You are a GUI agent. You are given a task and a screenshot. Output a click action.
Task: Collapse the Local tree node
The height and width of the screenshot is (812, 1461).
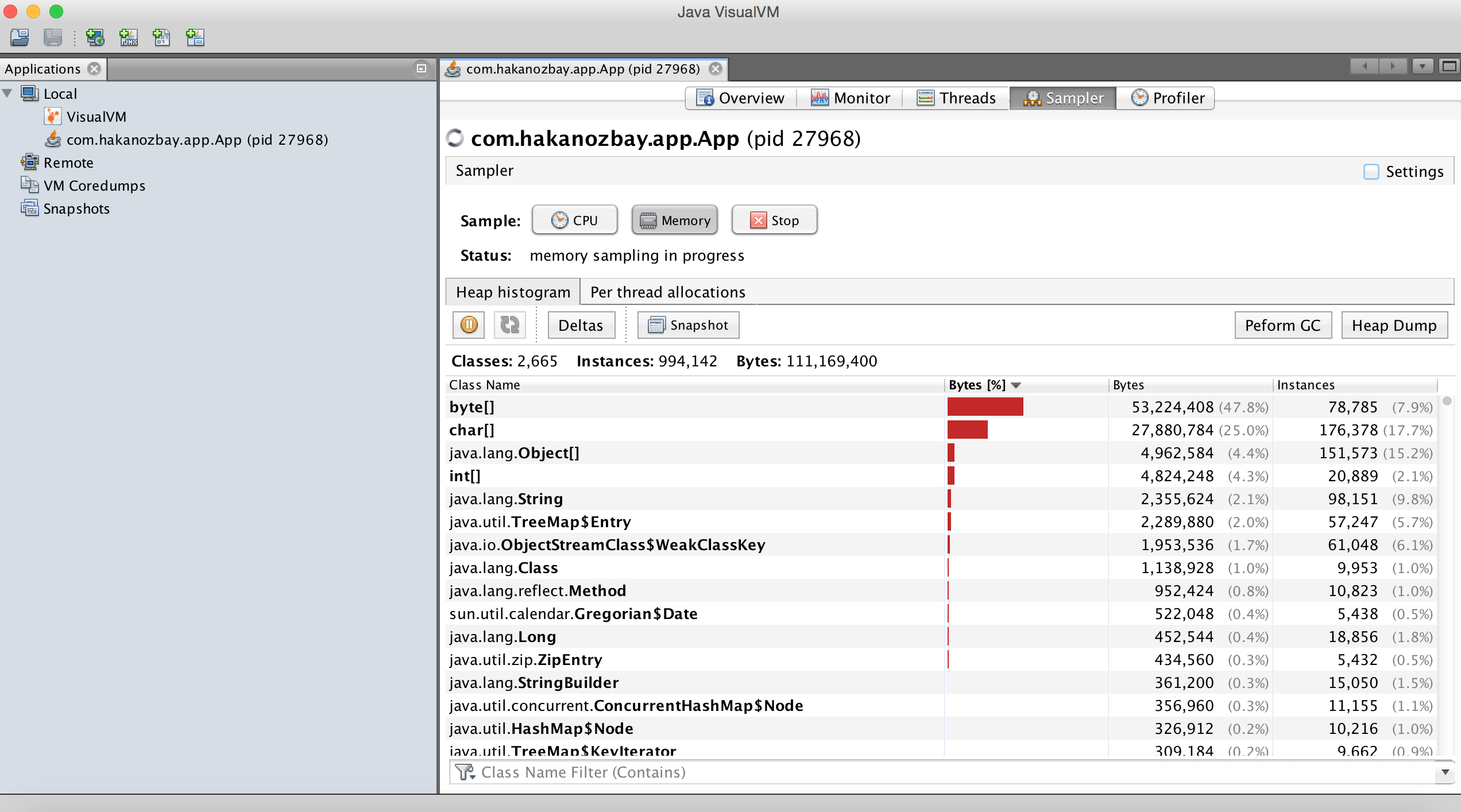tap(7, 94)
